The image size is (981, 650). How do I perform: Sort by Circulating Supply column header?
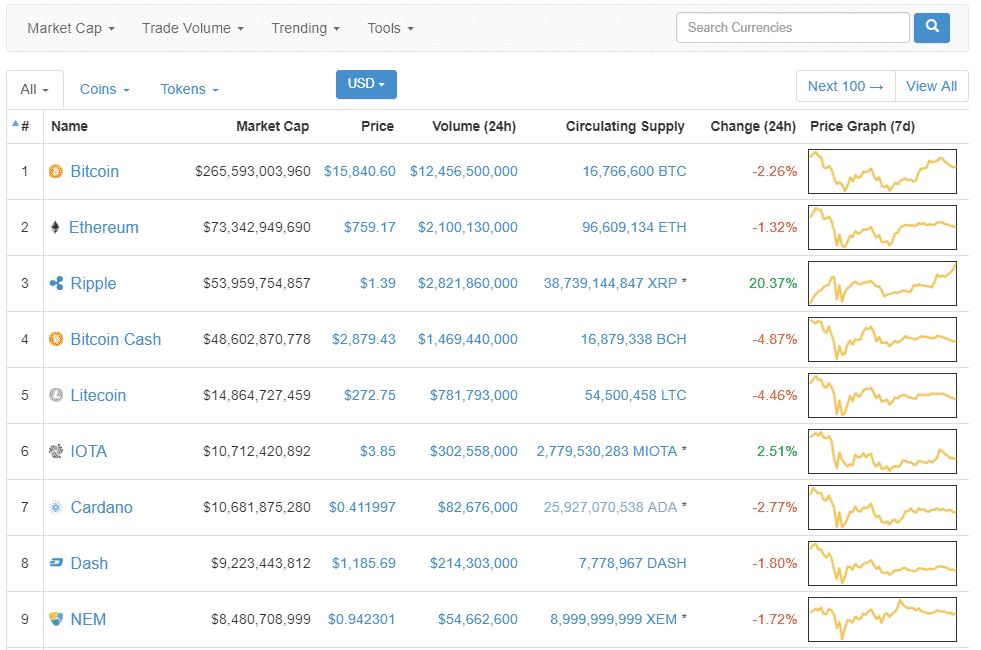[x=625, y=126]
